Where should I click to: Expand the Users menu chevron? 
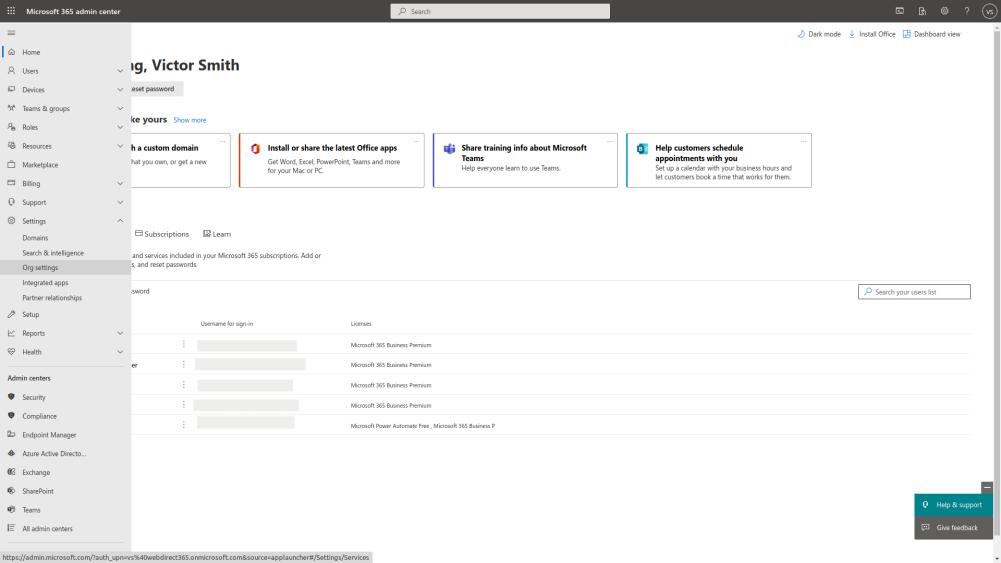click(x=120, y=71)
